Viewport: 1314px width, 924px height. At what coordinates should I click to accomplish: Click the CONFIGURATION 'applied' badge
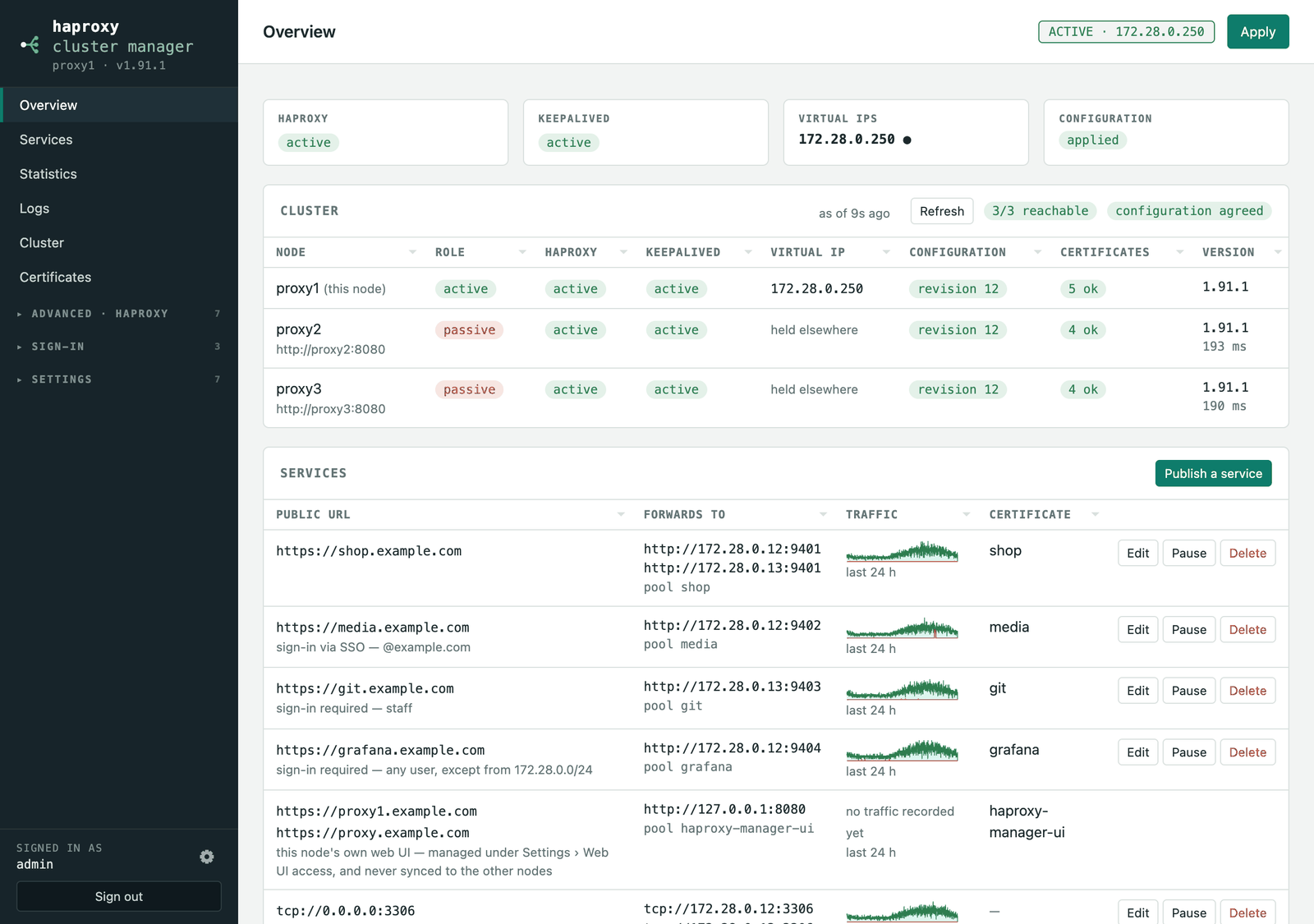[x=1092, y=140]
